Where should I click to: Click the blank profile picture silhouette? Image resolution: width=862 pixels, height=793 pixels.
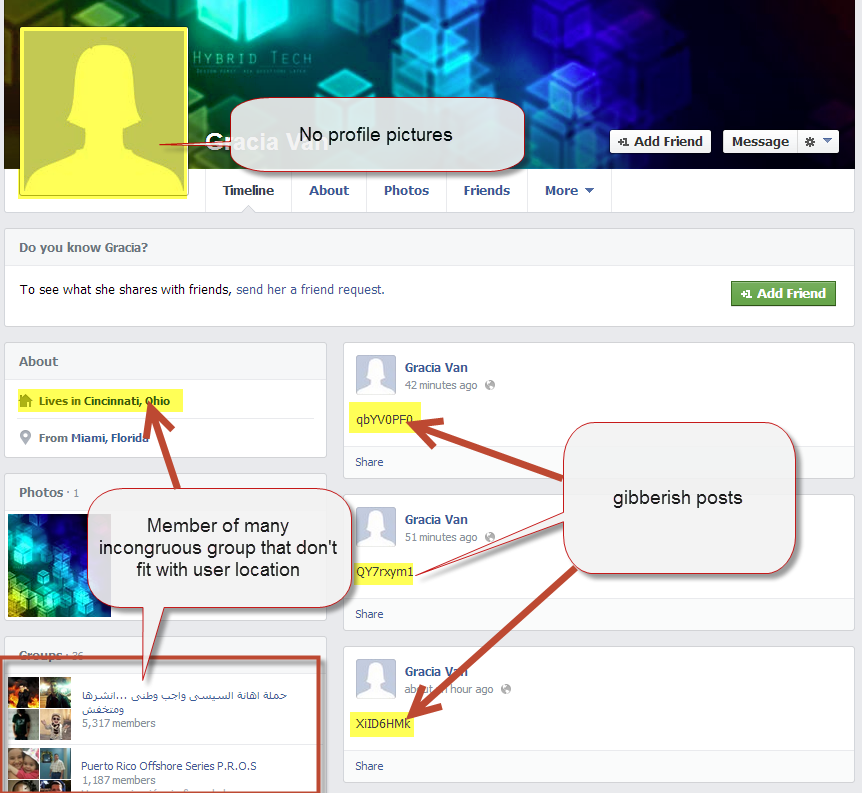click(104, 112)
